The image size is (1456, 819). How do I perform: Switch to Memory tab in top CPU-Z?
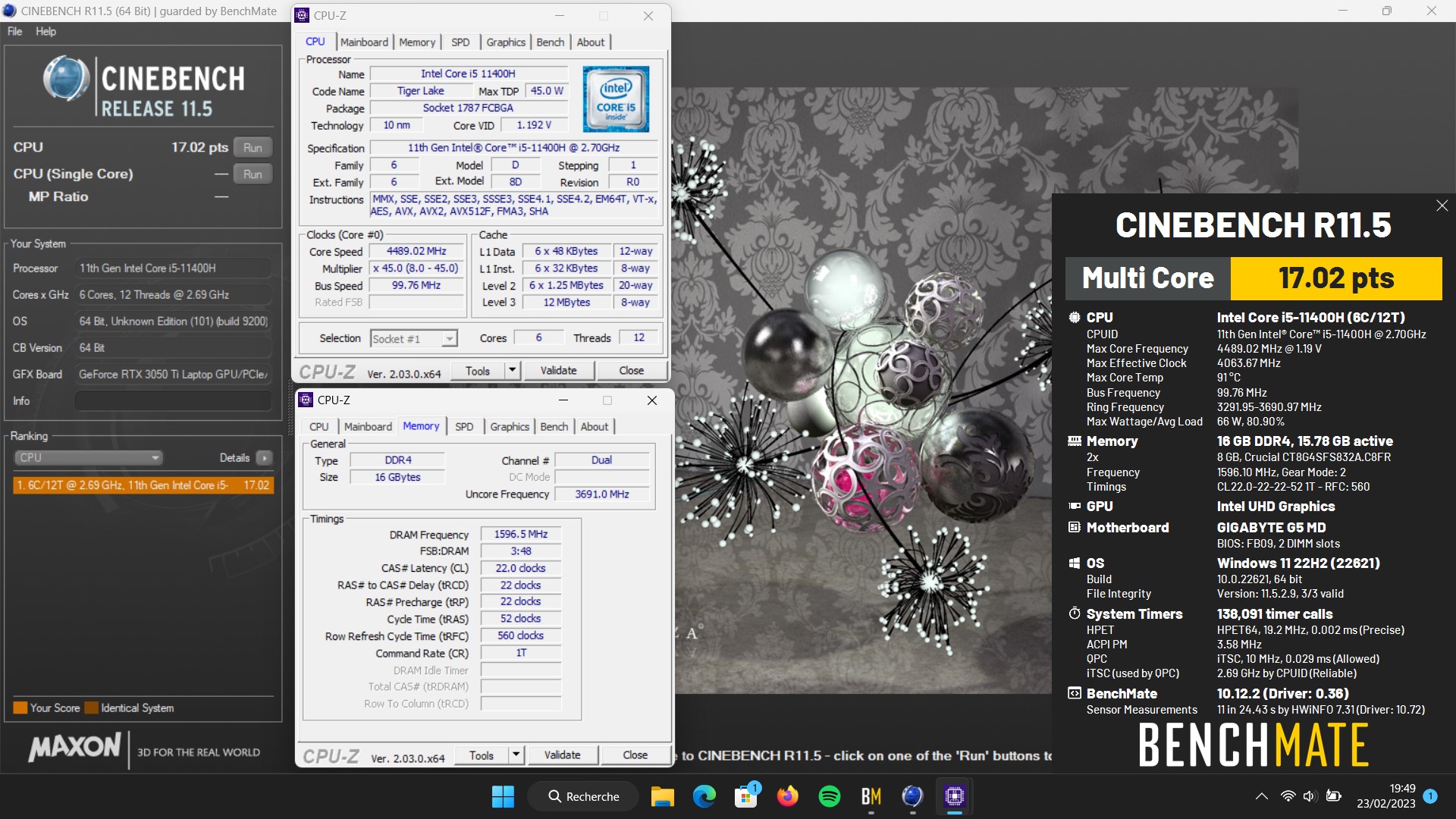click(417, 42)
